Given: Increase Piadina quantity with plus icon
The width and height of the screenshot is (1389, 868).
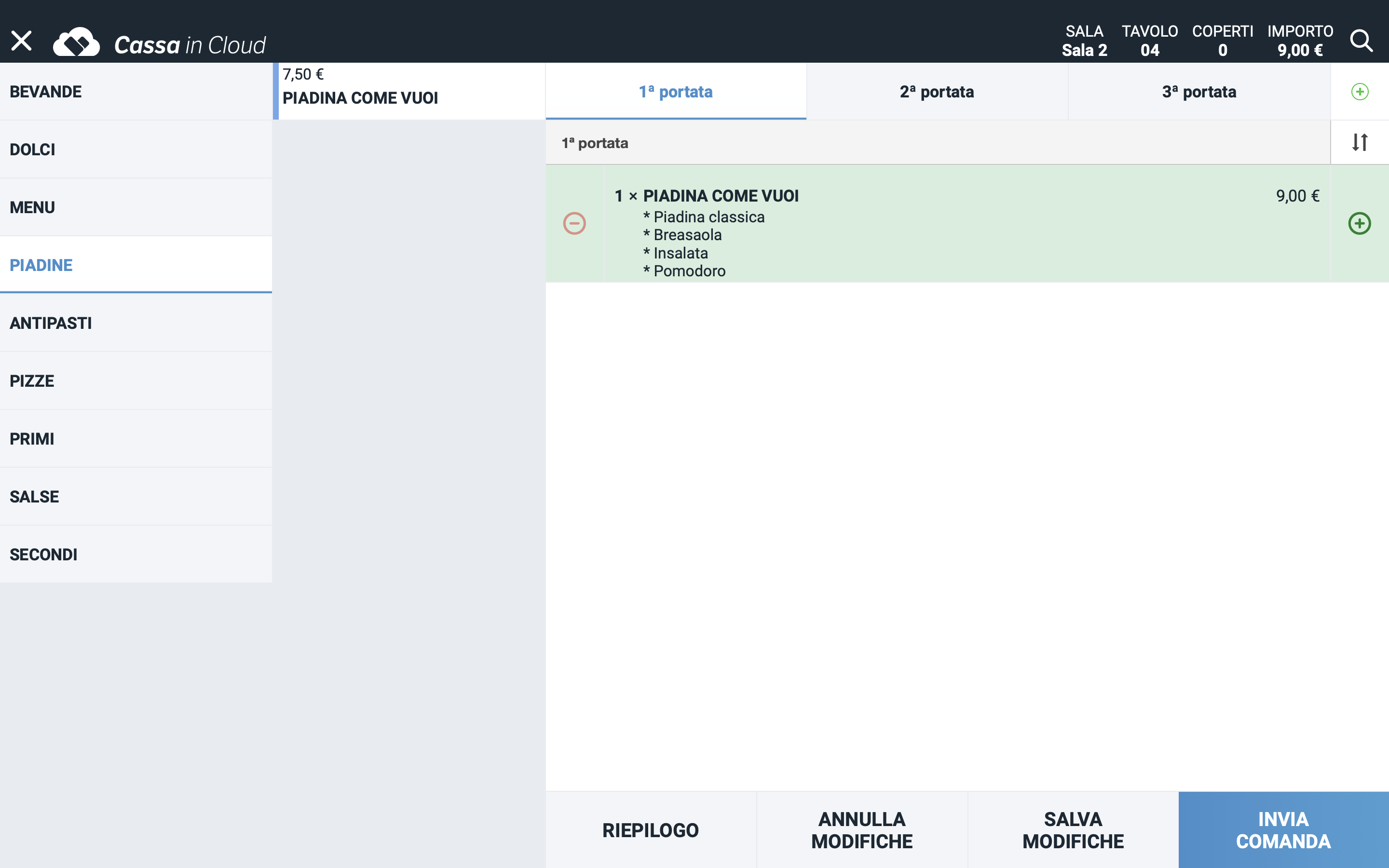Looking at the screenshot, I should pos(1359,223).
